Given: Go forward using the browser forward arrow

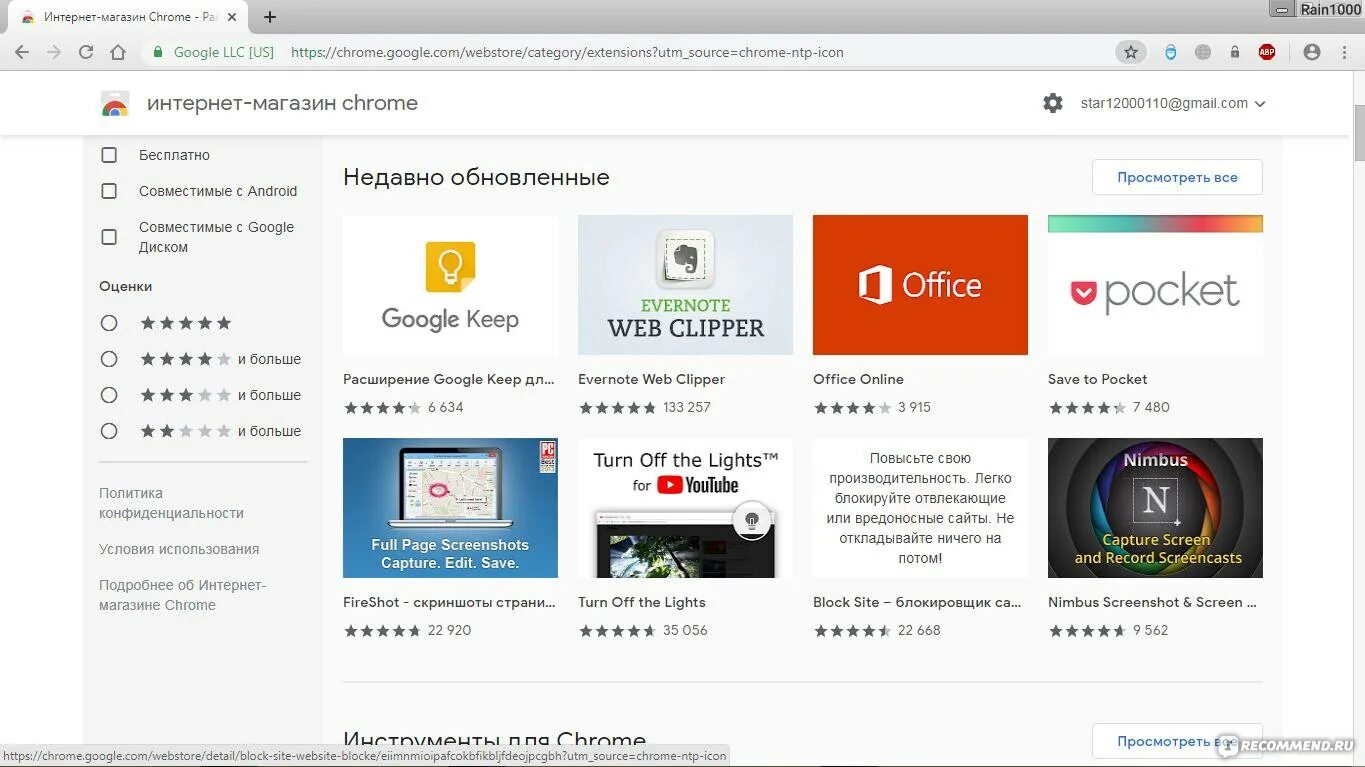Looking at the screenshot, I should (54, 52).
